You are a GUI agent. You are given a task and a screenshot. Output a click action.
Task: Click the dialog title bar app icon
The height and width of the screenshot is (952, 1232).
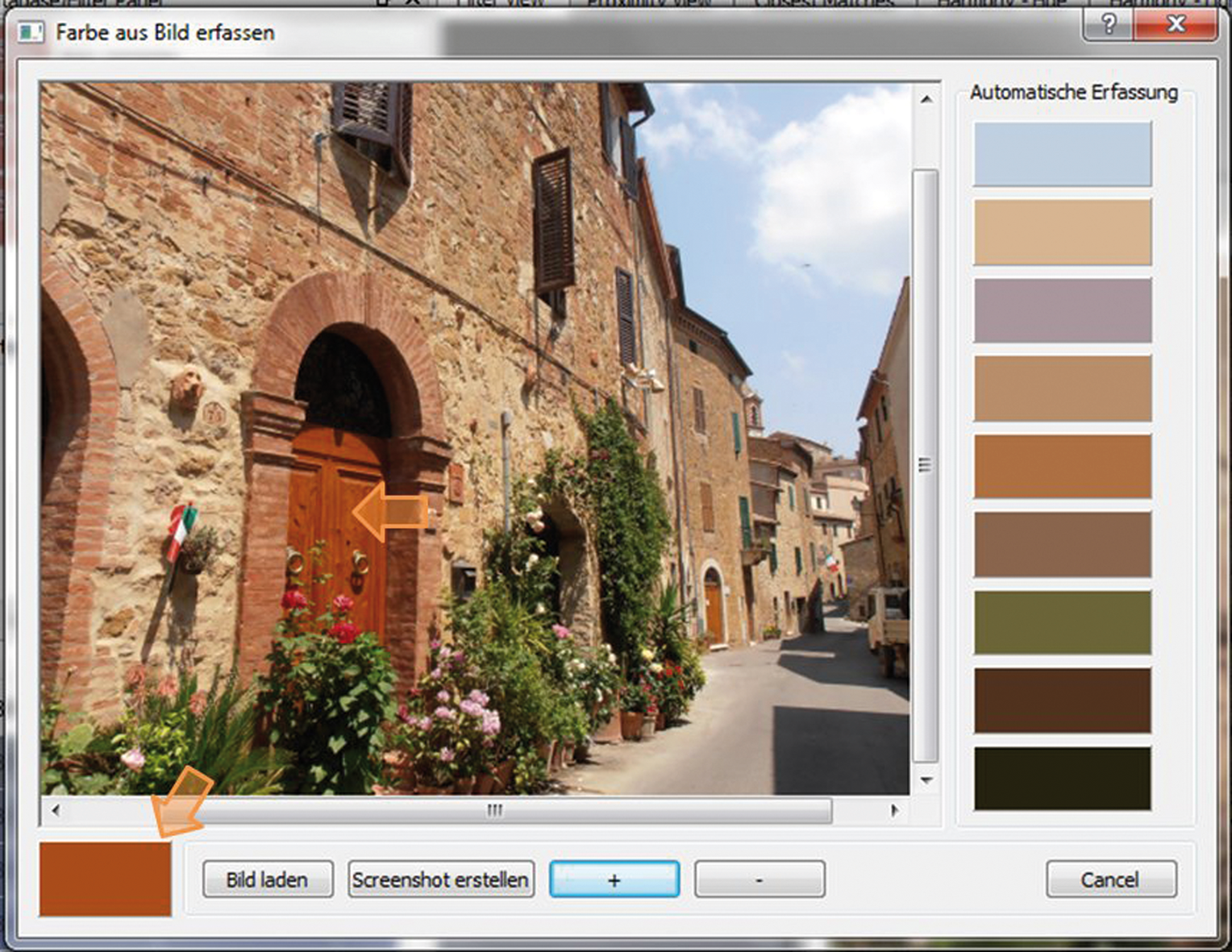[x=31, y=32]
